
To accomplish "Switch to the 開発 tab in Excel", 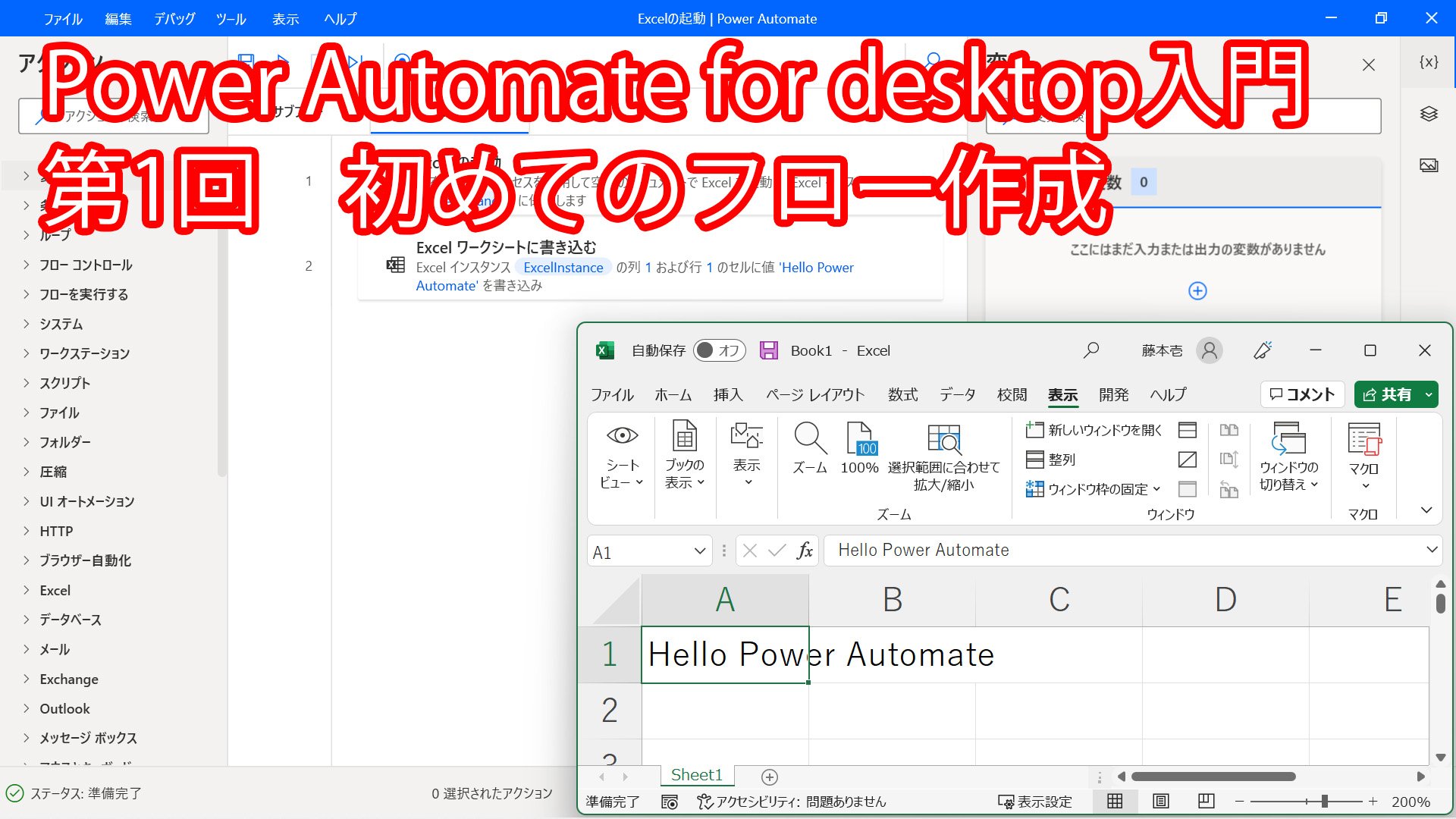I will tap(1114, 394).
